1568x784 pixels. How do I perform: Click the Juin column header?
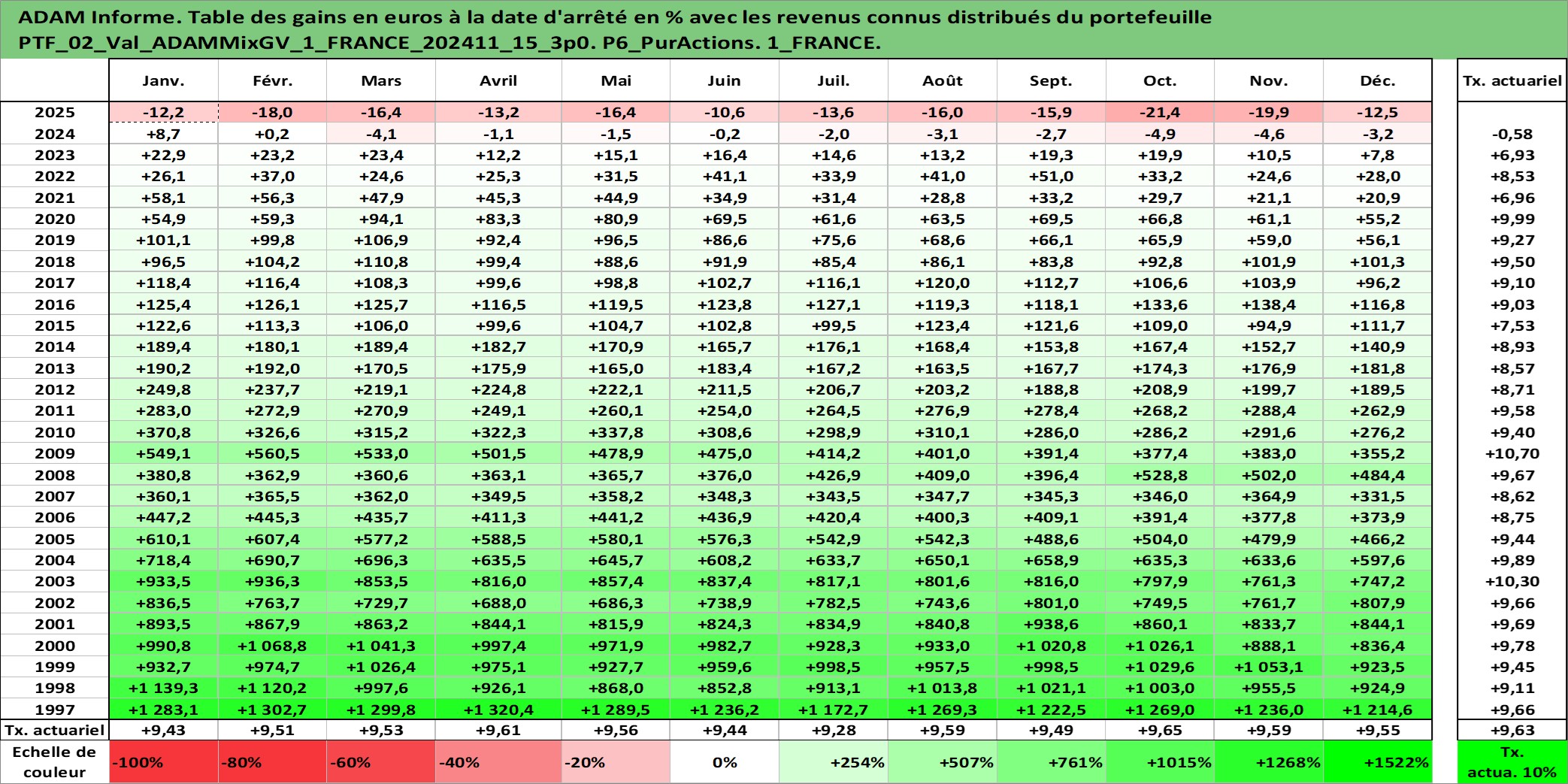click(725, 80)
